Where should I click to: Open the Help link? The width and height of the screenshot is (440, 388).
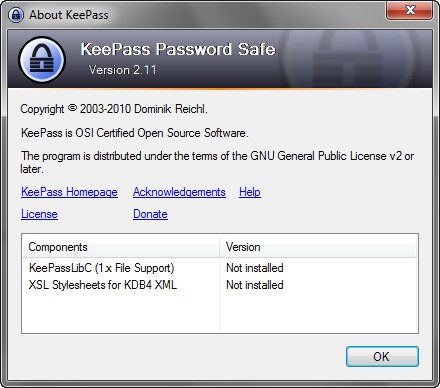250,192
